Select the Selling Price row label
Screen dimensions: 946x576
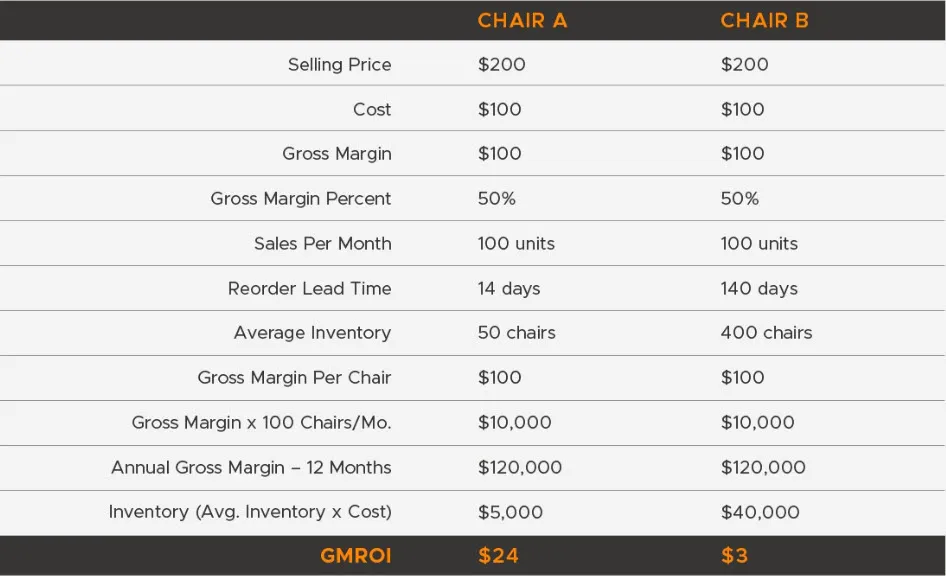[x=339, y=65]
